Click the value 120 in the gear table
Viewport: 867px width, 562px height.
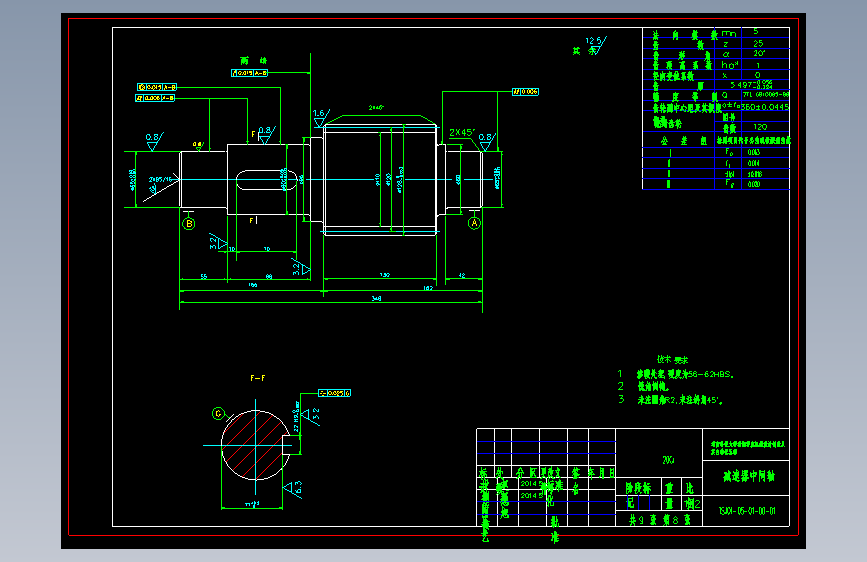pos(760,127)
